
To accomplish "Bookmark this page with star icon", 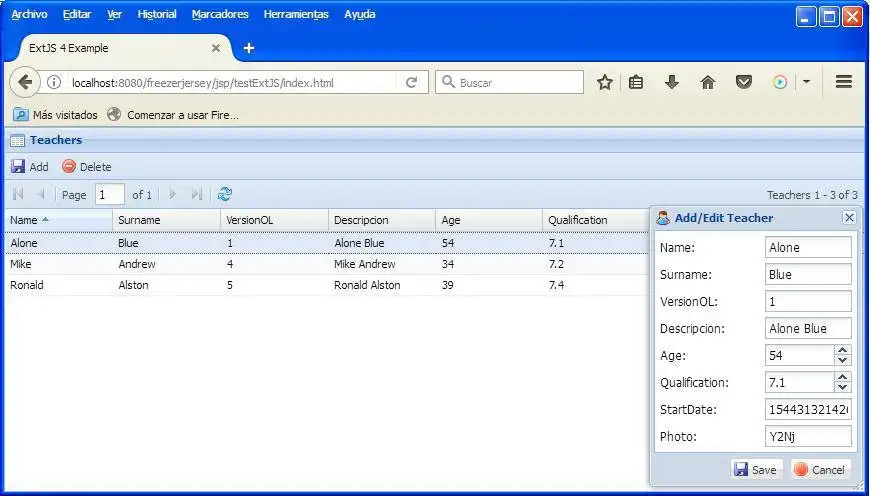I will click(x=605, y=83).
